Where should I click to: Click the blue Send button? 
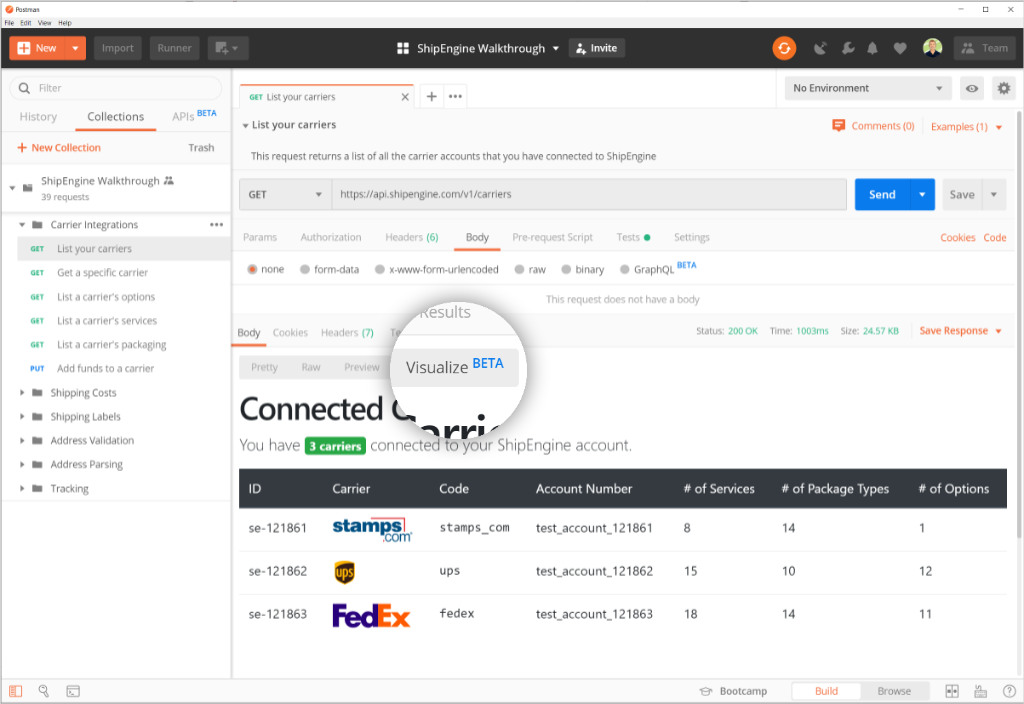(881, 194)
